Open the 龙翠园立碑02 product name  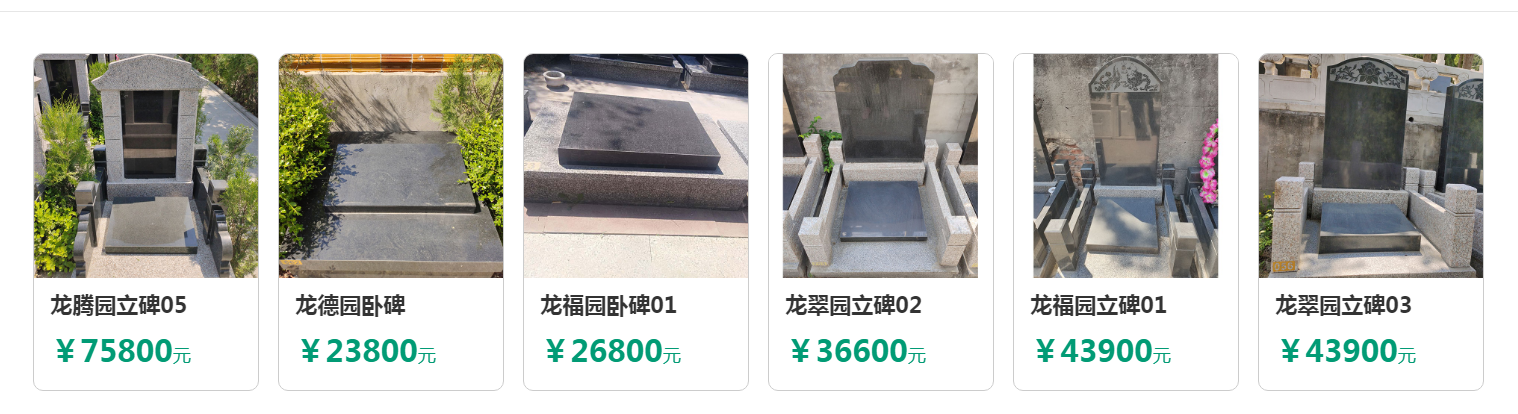[x=854, y=305]
